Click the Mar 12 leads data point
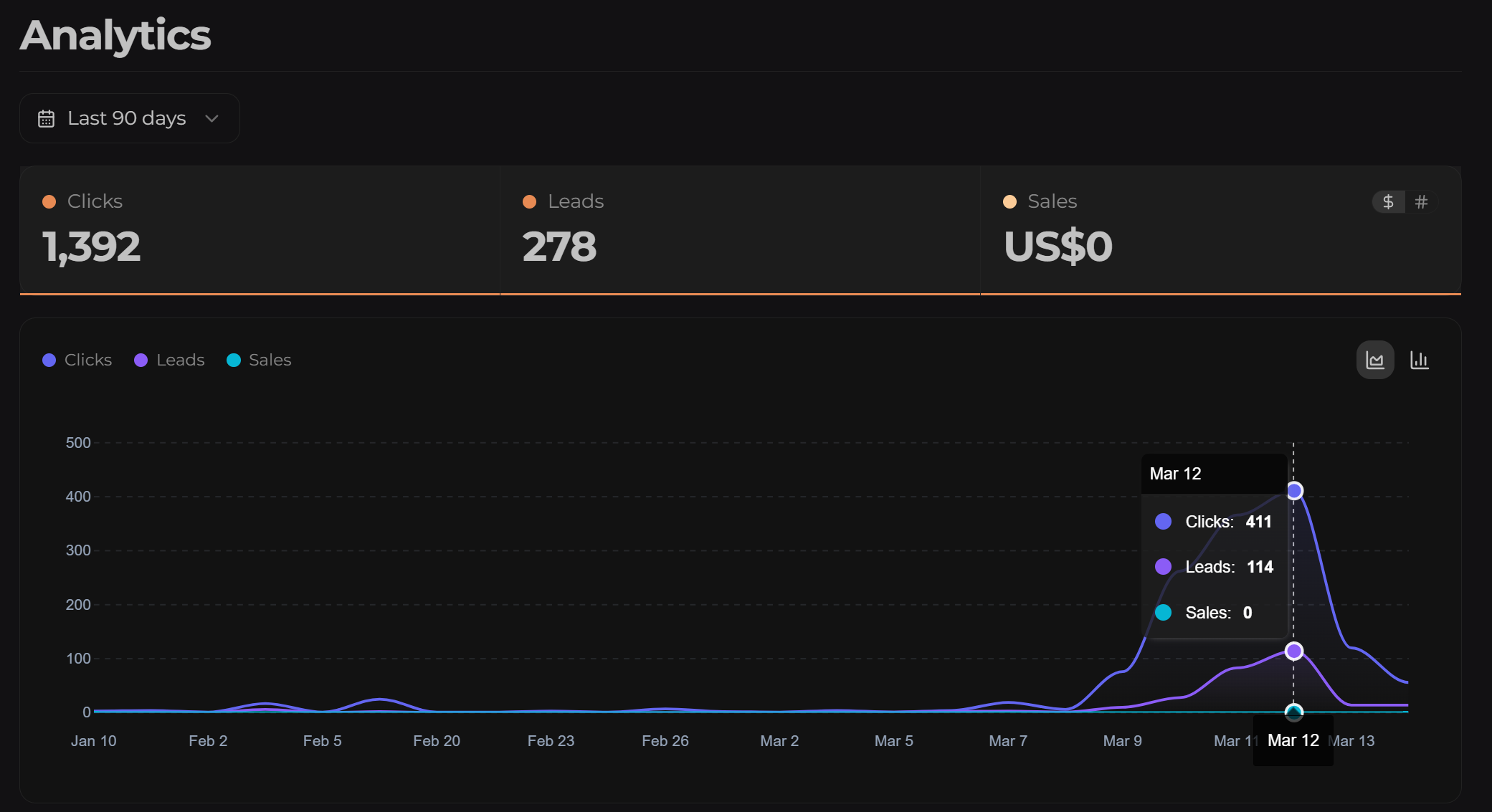 [x=1294, y=651]
